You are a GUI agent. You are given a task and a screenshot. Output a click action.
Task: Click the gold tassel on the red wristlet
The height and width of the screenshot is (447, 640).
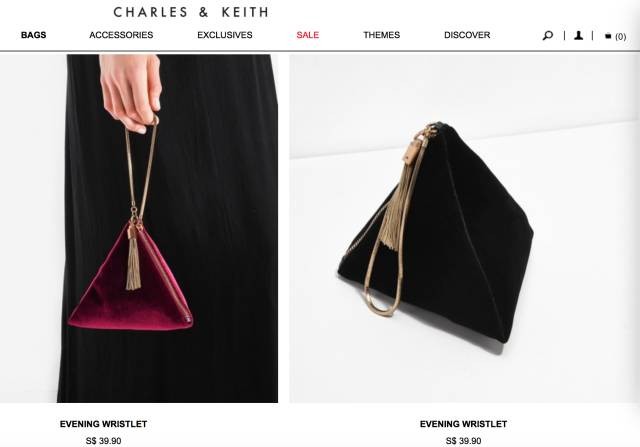[x=133, y=263]
